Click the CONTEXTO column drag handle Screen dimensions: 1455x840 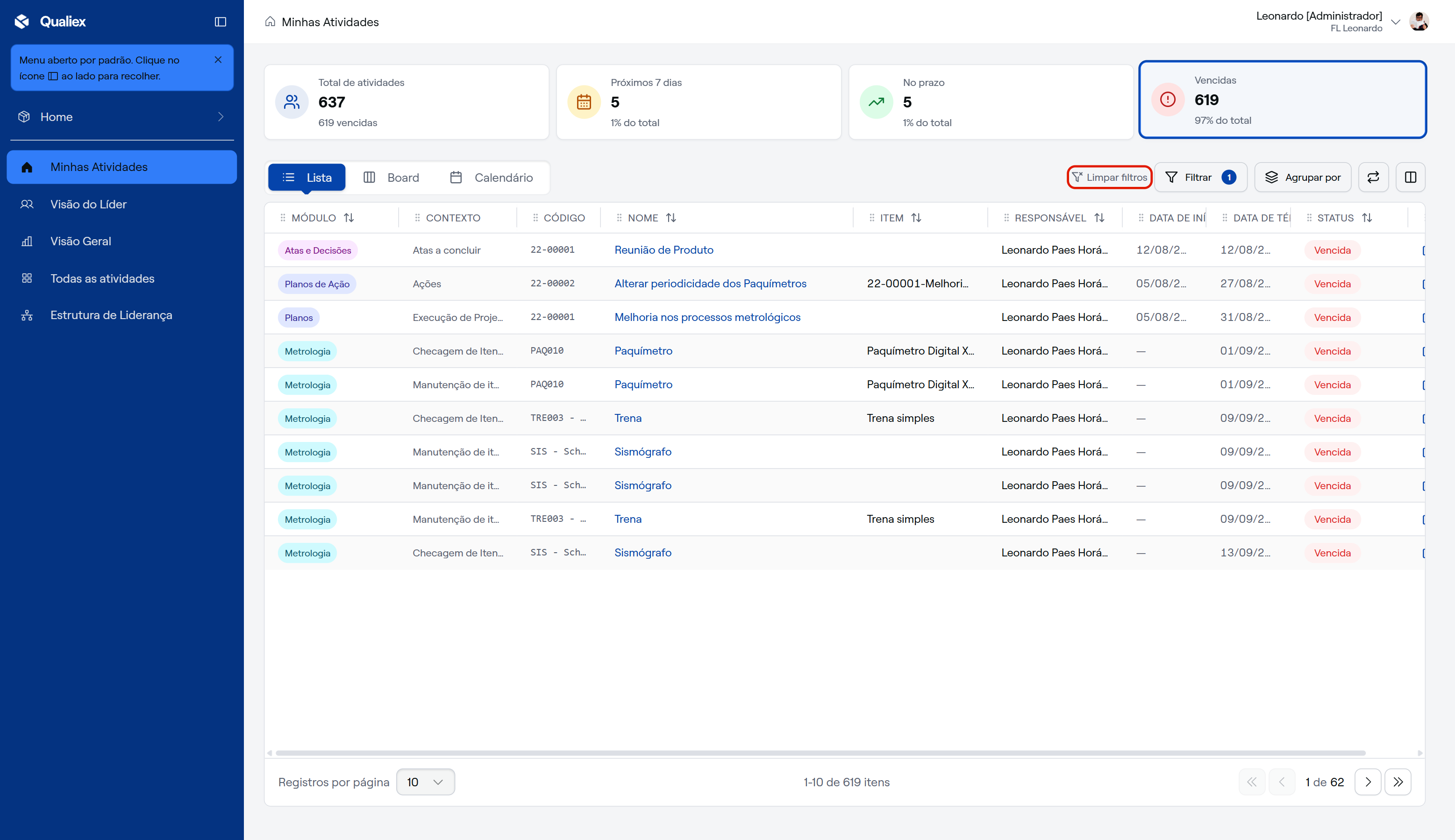coord(417,218)
